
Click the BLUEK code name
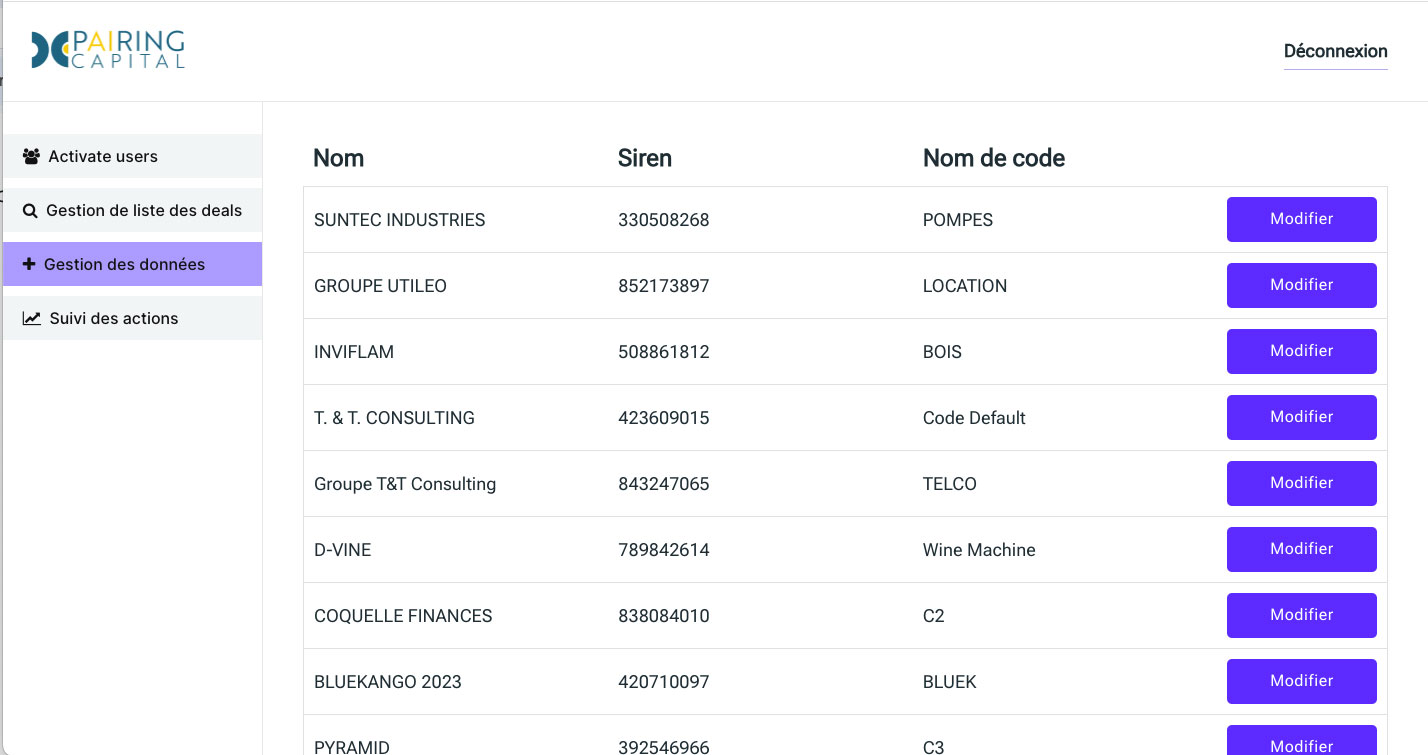[x=950, y=682]
